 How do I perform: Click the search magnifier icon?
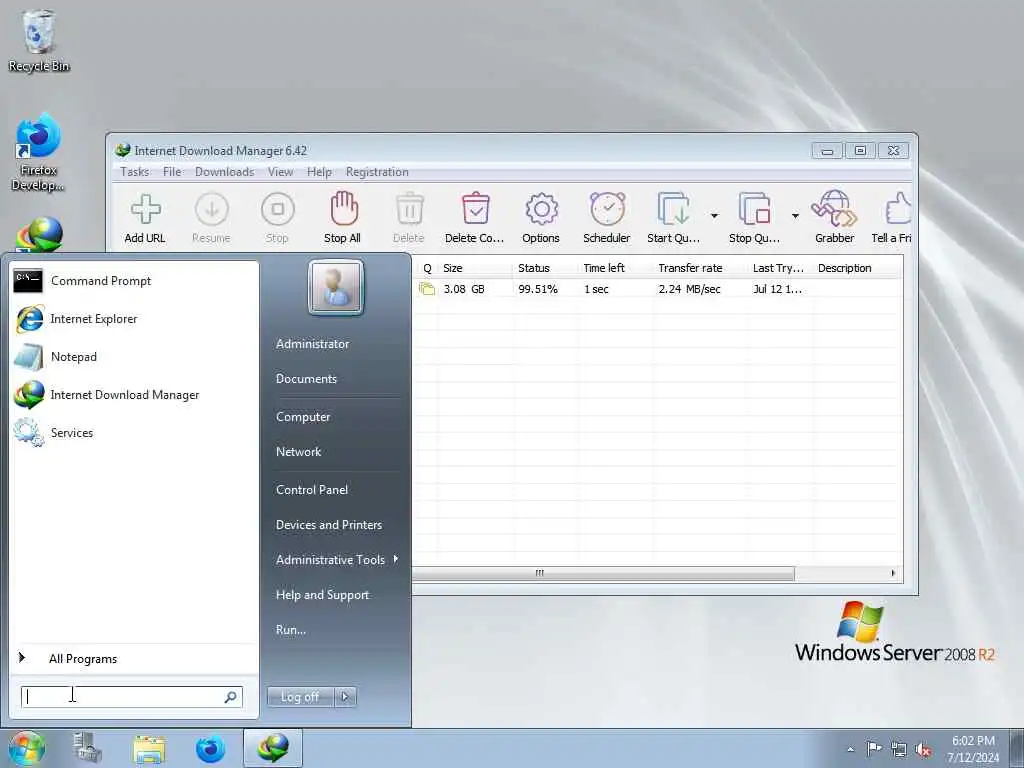(230, 697)
